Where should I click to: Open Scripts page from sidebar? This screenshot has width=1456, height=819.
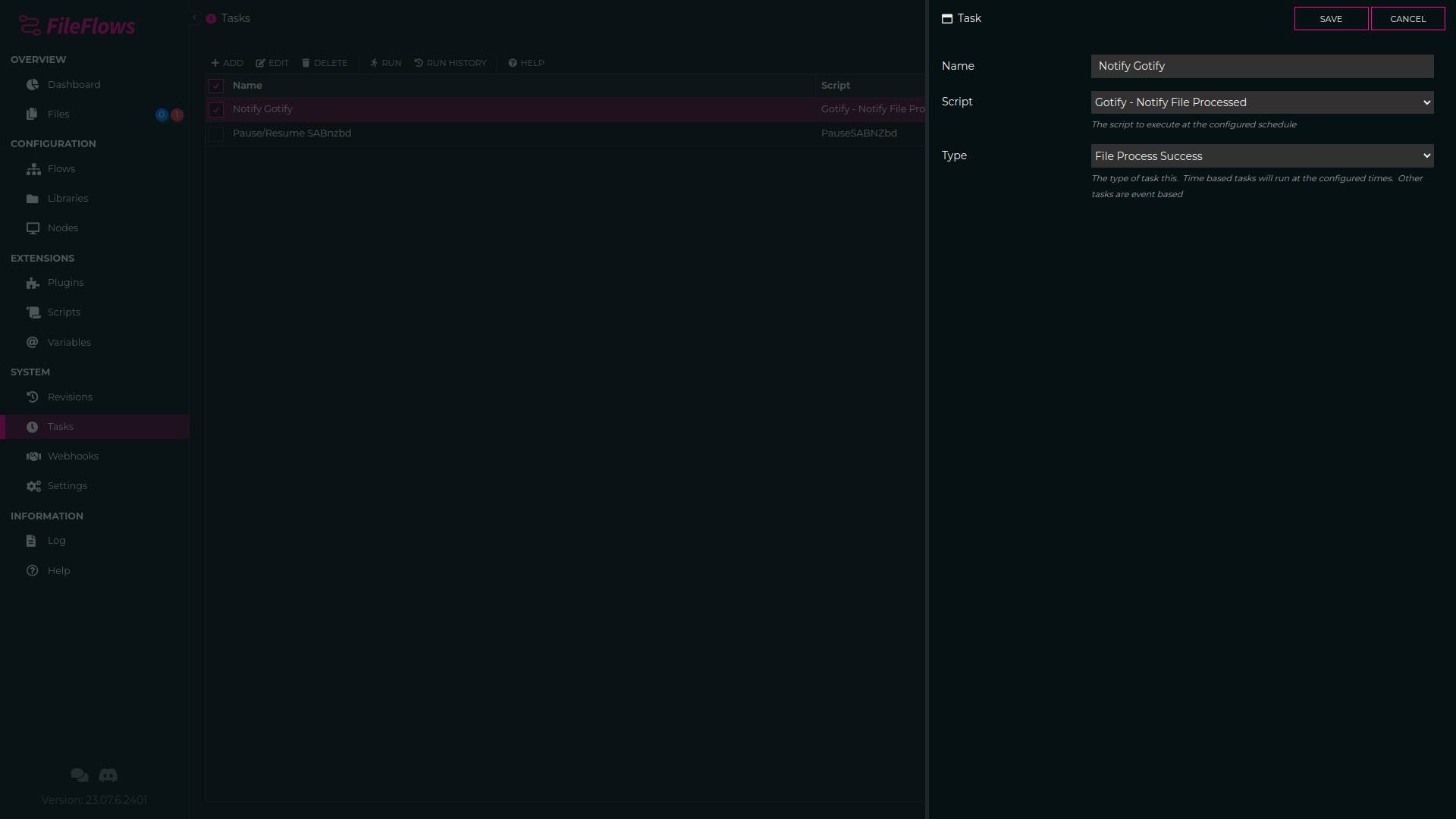point(64,312)
